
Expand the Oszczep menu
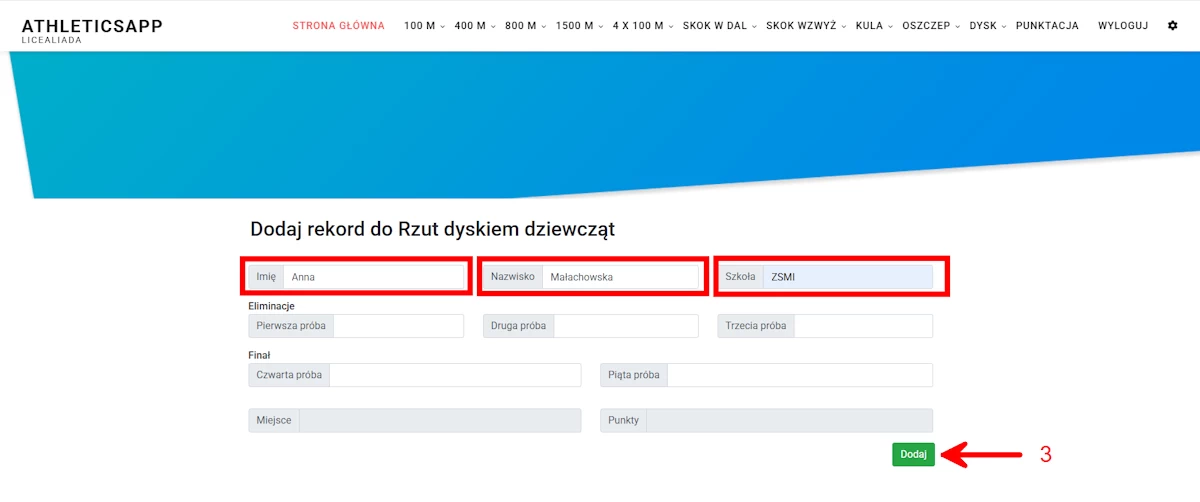(x=931, y=26)
